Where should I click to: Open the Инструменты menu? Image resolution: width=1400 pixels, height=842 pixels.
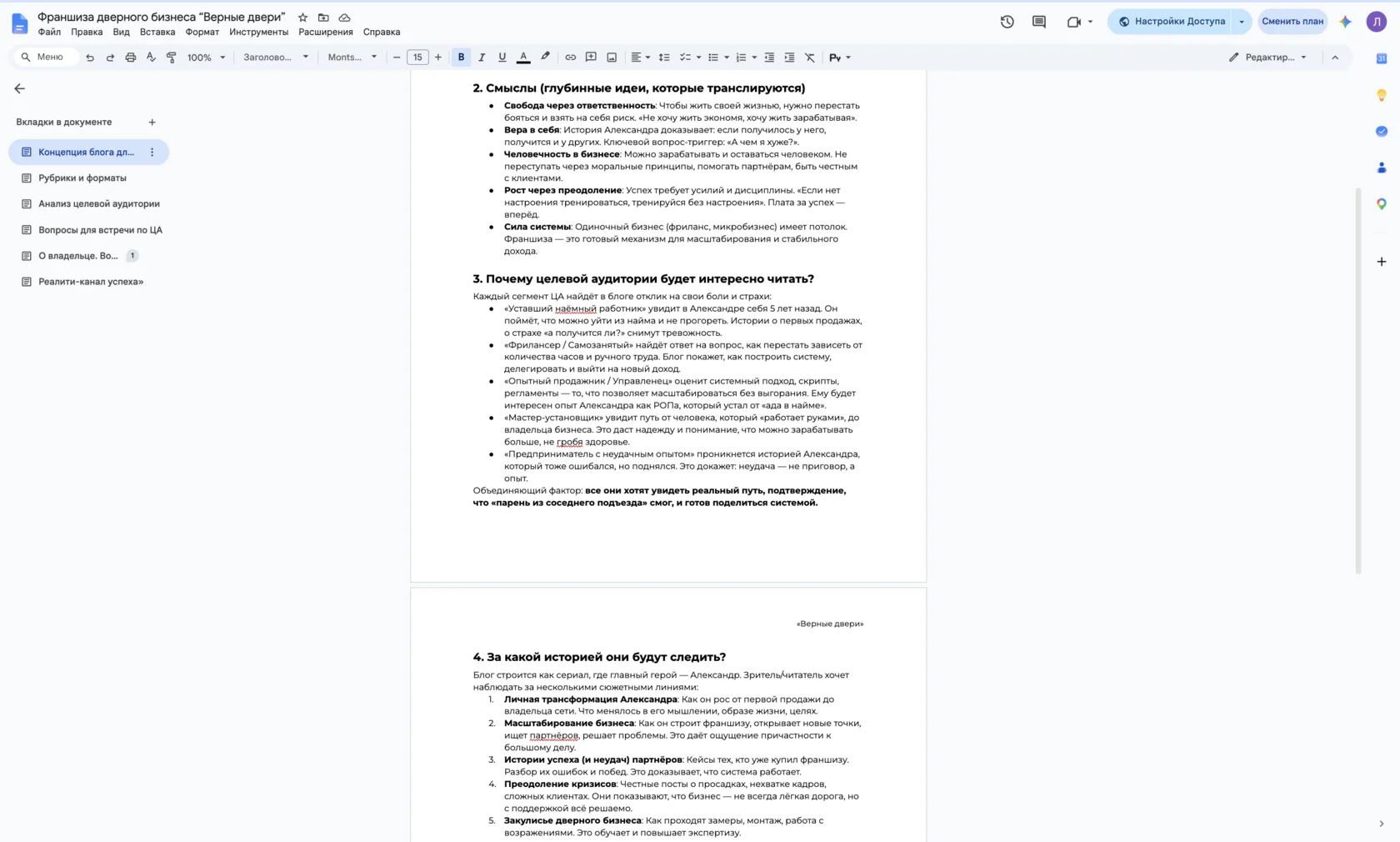coord(259,32)
